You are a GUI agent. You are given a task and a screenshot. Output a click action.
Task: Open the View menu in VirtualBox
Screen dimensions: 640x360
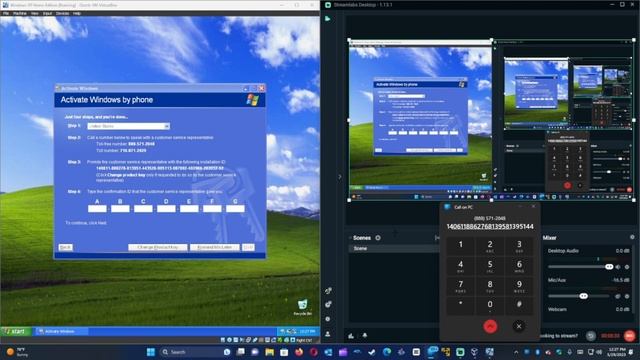point(35,13)
